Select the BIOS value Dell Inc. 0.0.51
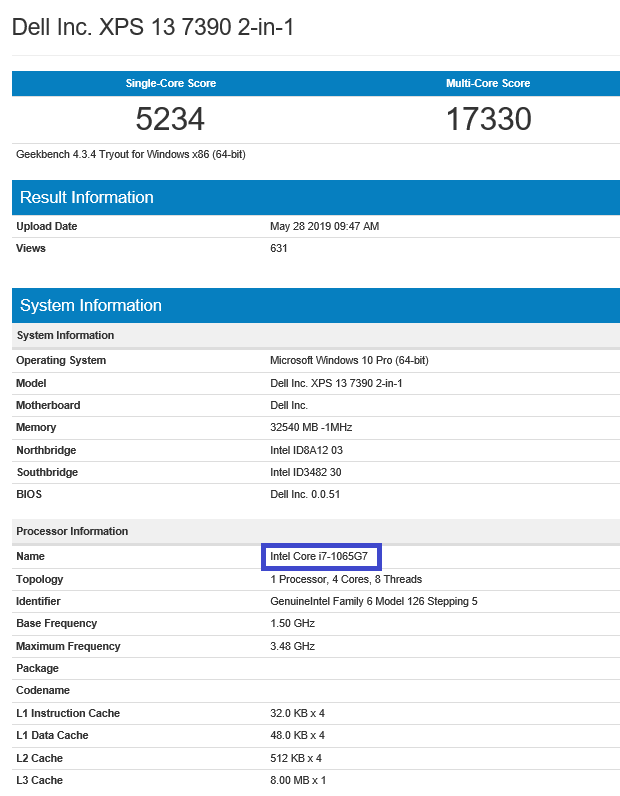 tap(305, 494)
